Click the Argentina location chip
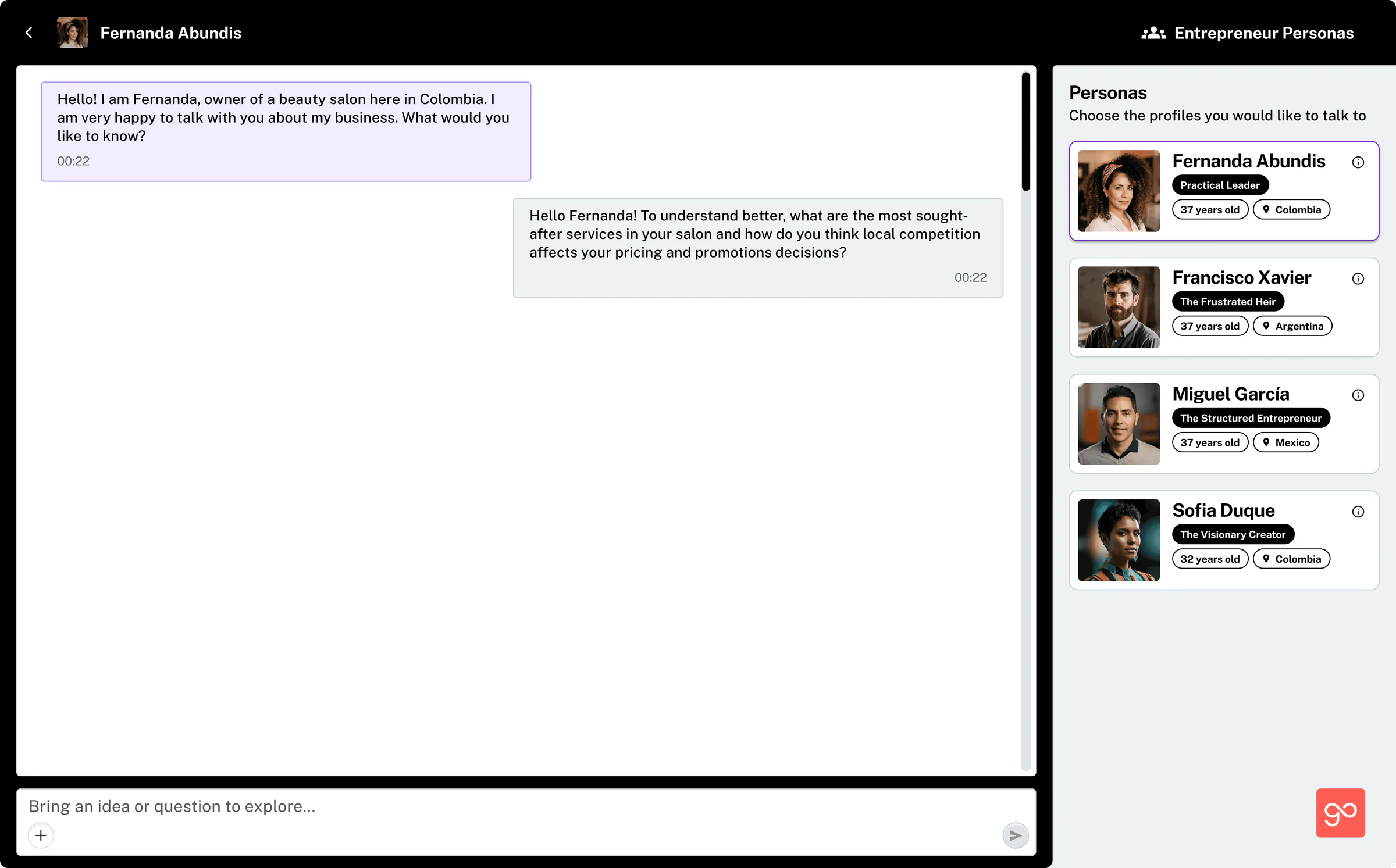This screenshot has width=1396, height=868. coord(1292,326)
